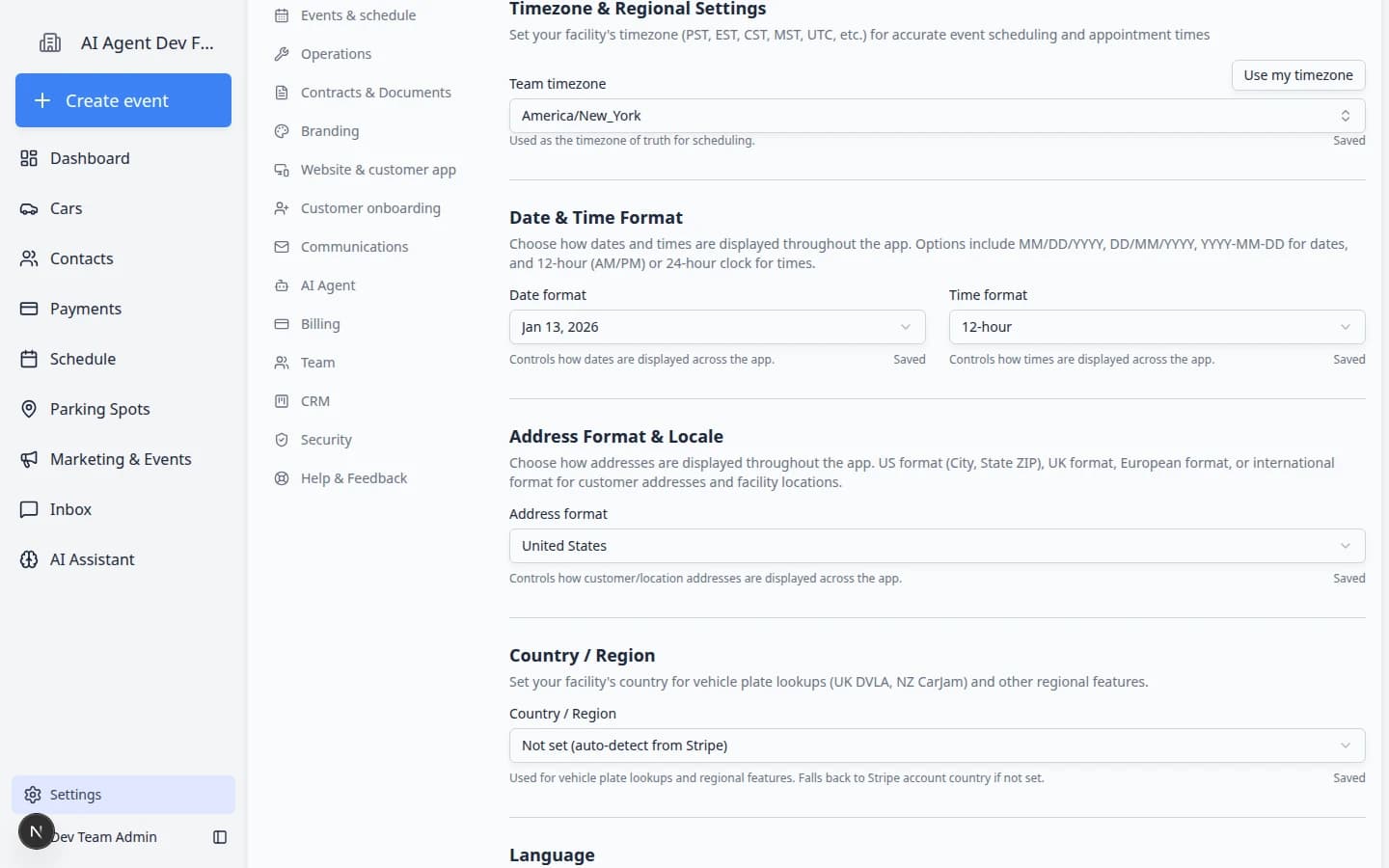This screenshot has width=1389, height=868.
Task: Click the Contracts & Documents file icon
Action: [x=282, y=93]
